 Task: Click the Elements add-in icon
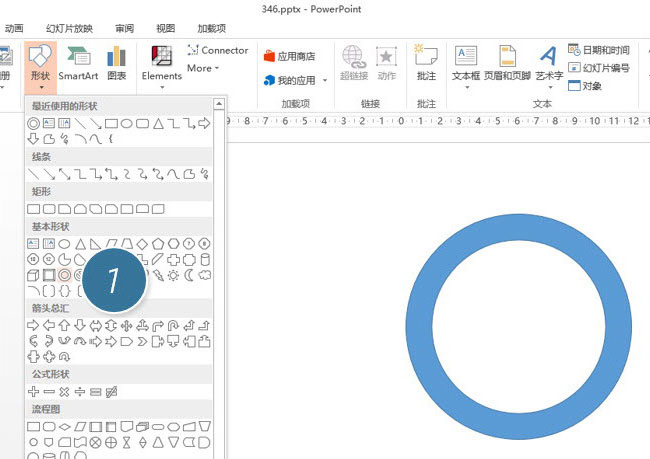click(162, 62)
